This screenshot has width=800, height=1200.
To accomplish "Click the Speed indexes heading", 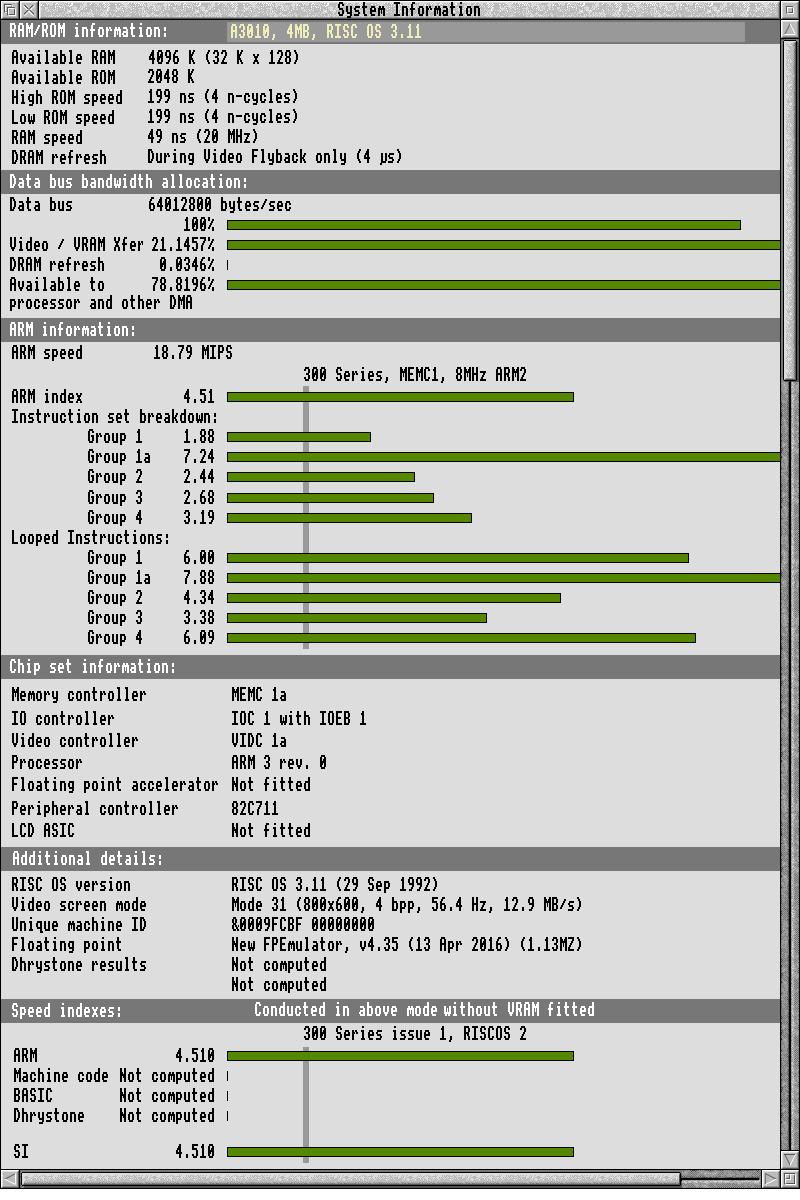I will [67, 1011].
